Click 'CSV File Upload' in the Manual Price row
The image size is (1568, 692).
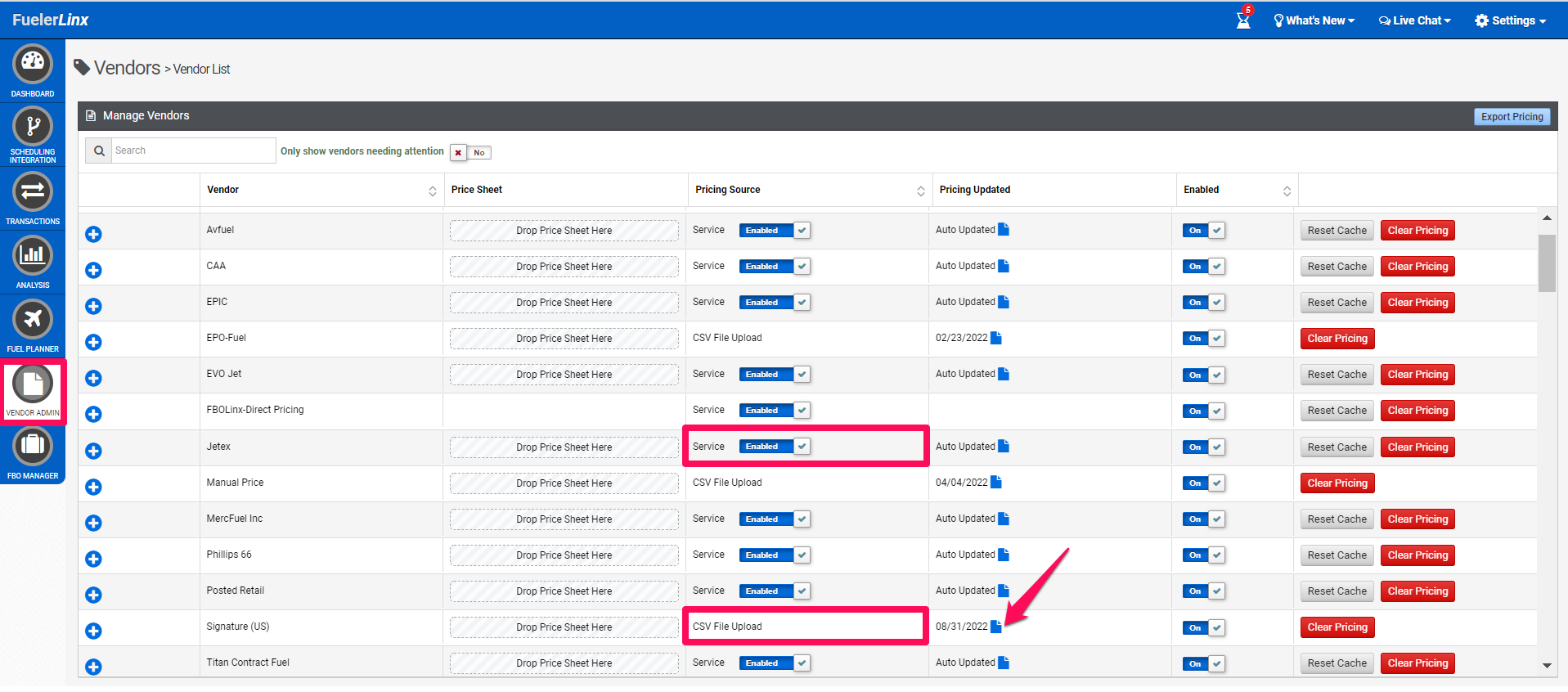pyautogui.click(x=727, y=483)
